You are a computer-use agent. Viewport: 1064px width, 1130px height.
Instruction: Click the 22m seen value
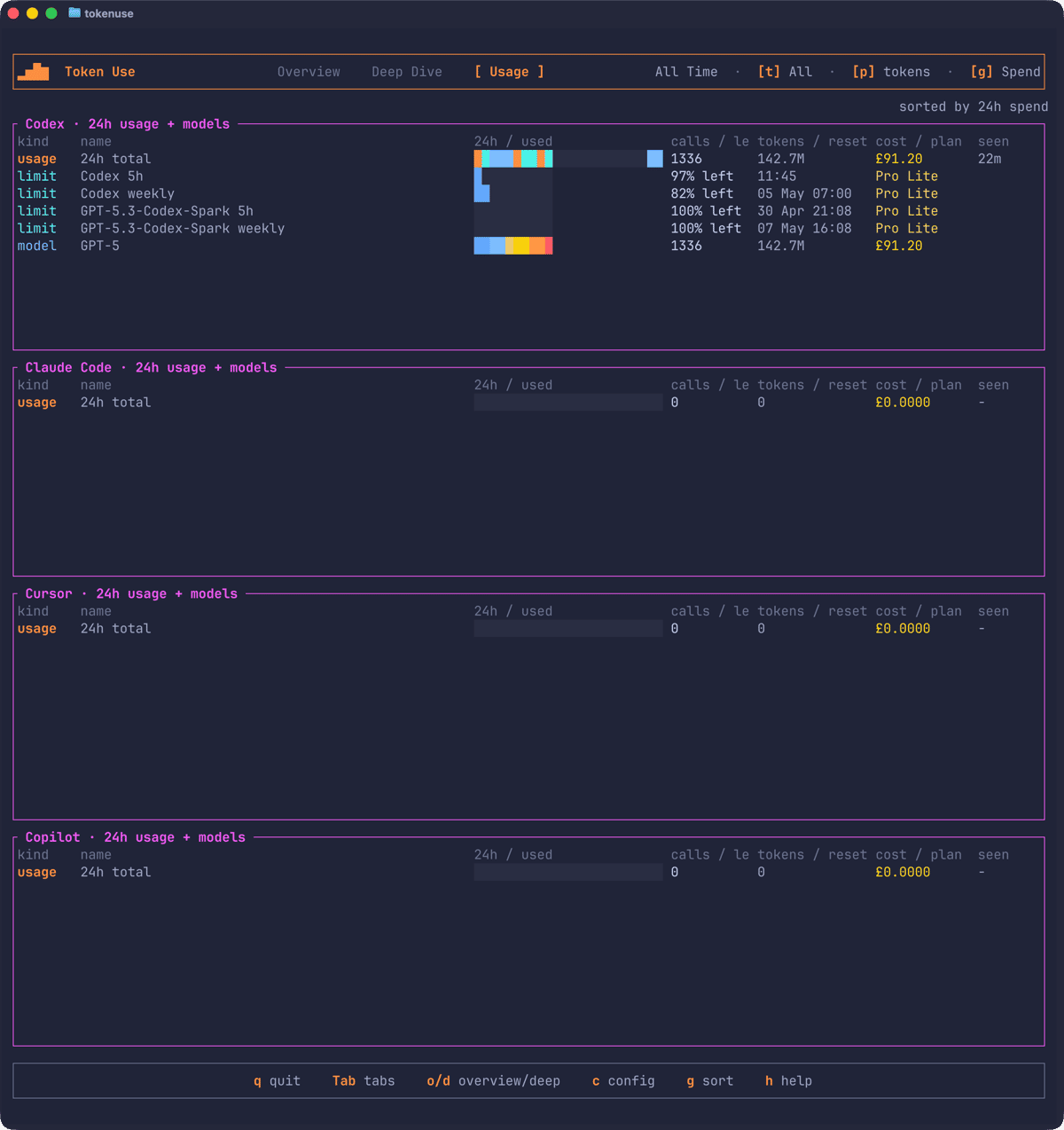(990, 159)
